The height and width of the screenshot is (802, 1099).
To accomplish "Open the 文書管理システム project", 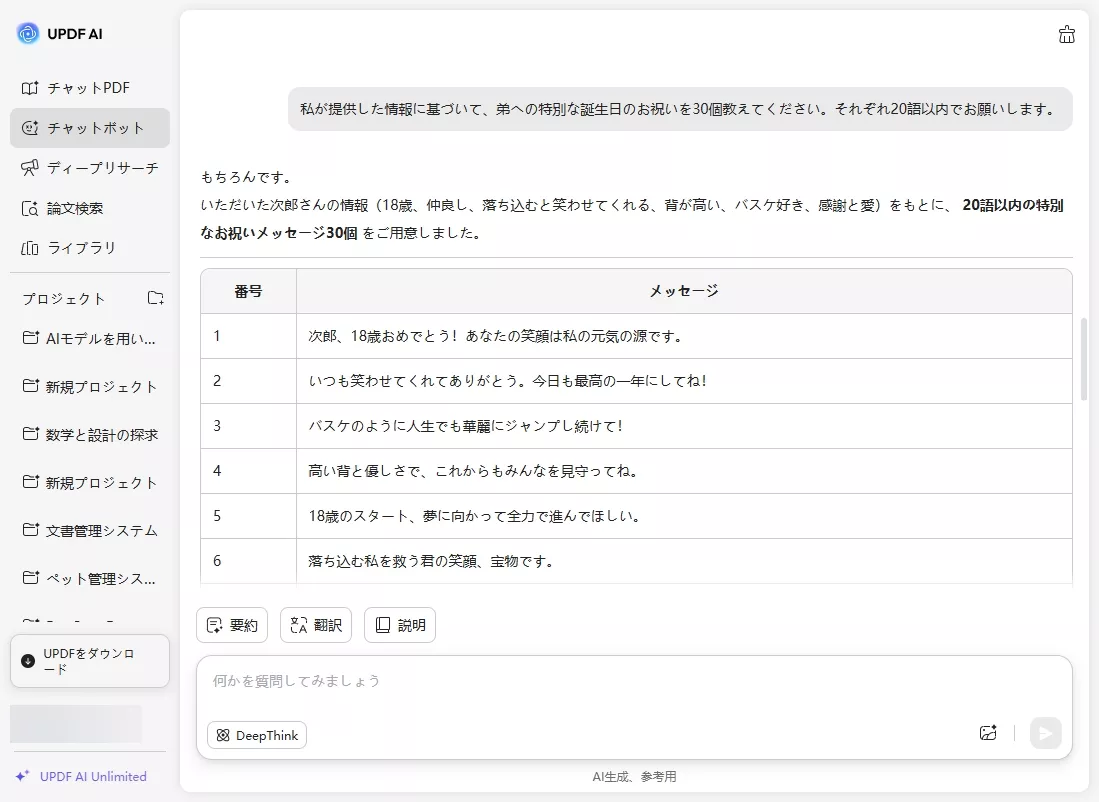I will [x=88, y=530].
